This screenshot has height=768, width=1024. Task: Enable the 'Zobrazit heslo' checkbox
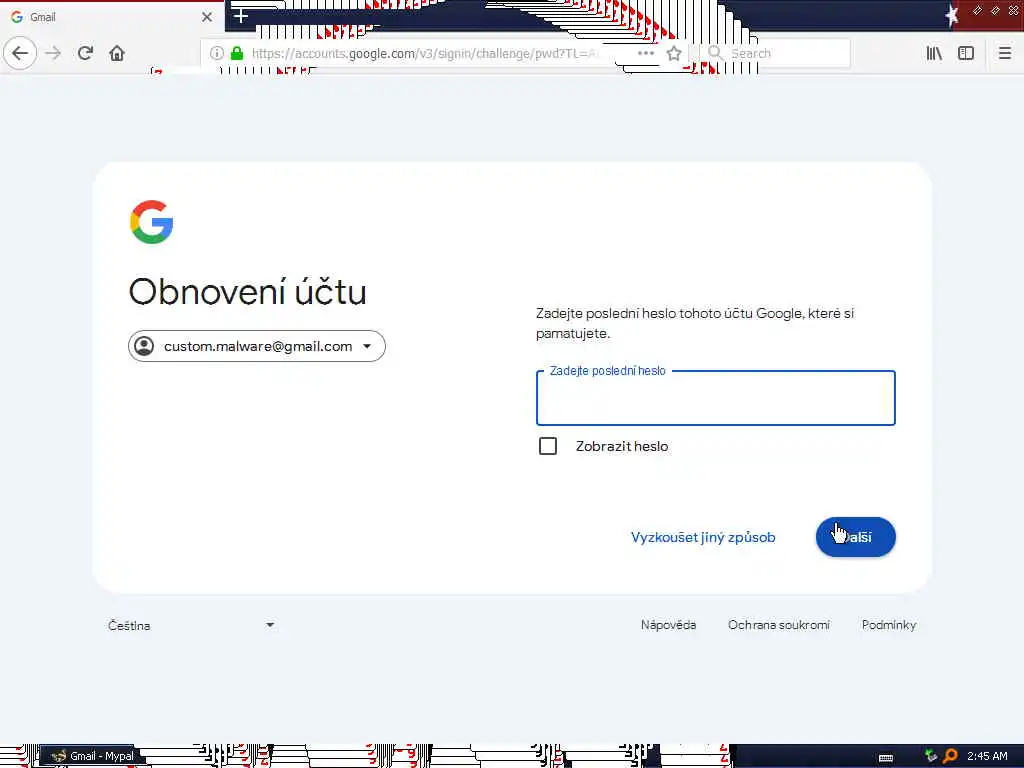pos(548,446)
